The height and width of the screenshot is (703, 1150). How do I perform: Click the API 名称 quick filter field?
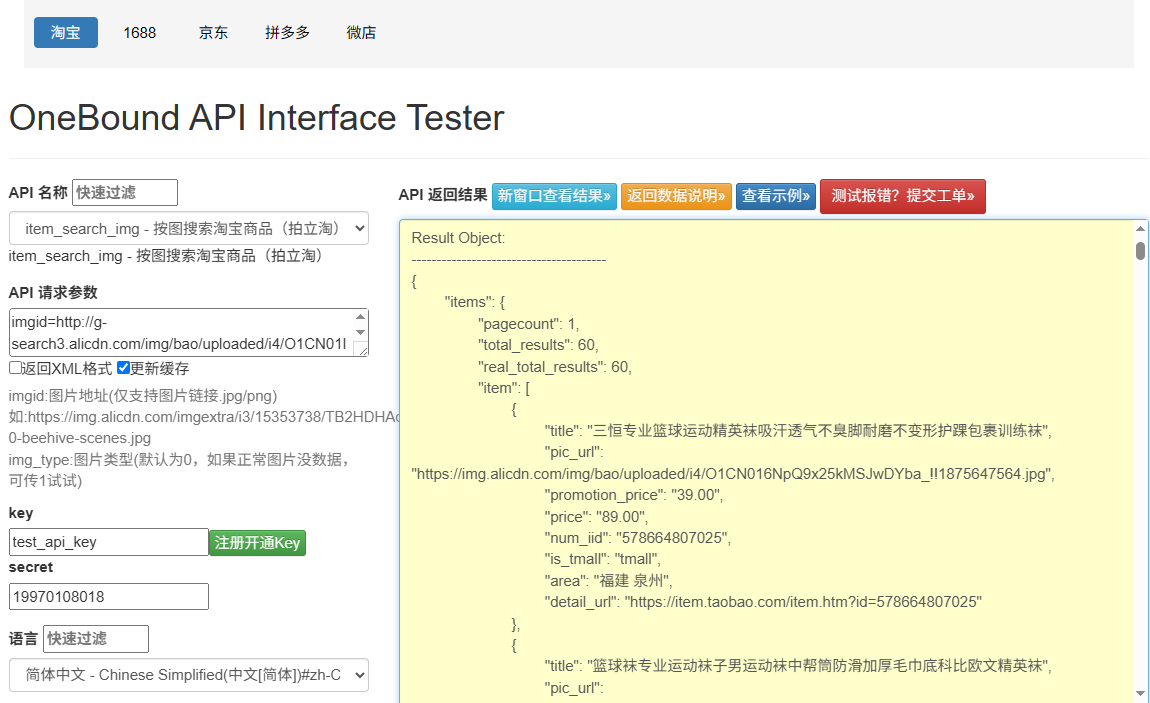(125, 192)
